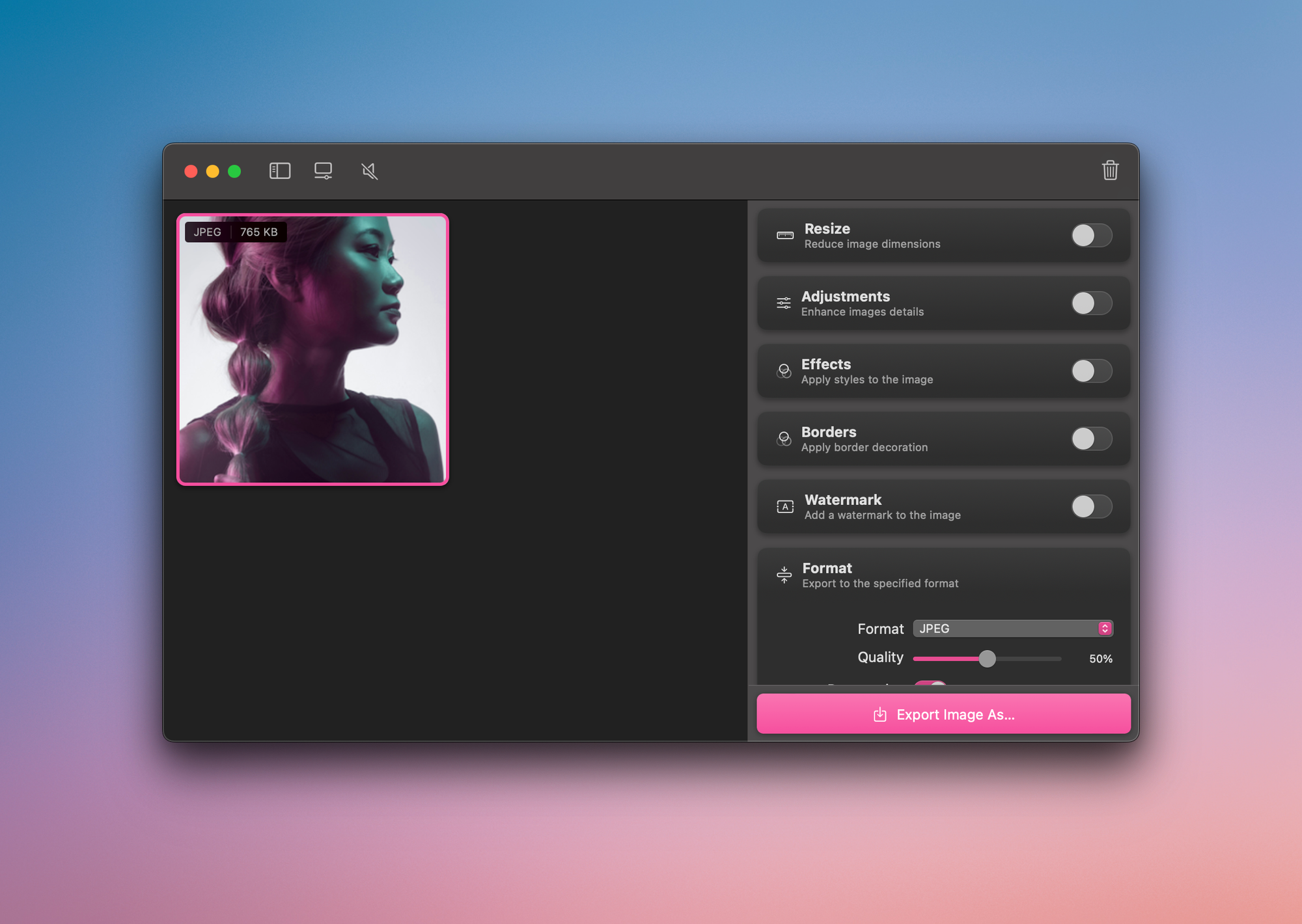Click the mute sound icon in the toolbar
This screenshot has width=1302, height=924.
[x=368, y=171]
